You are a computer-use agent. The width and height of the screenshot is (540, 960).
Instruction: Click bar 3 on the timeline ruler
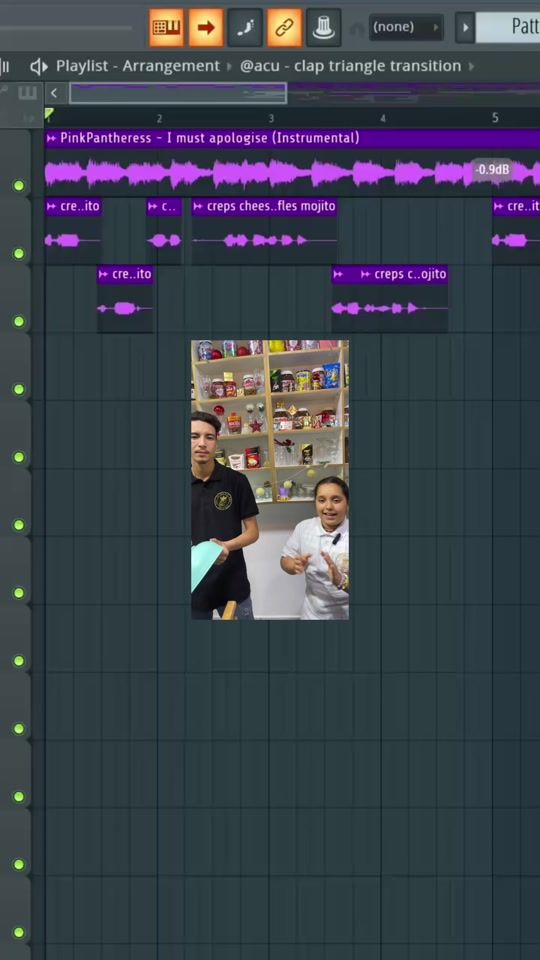click(x=271, y=119)
